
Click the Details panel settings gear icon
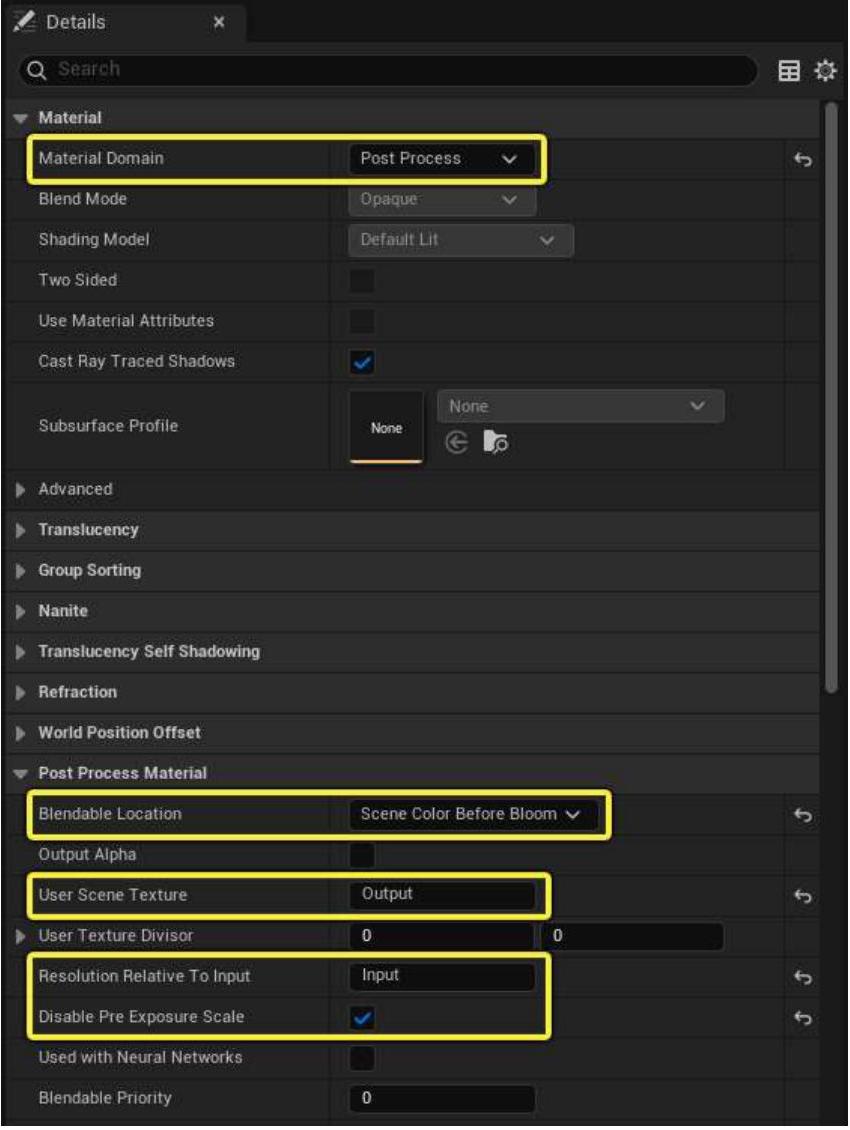[824, 70]
